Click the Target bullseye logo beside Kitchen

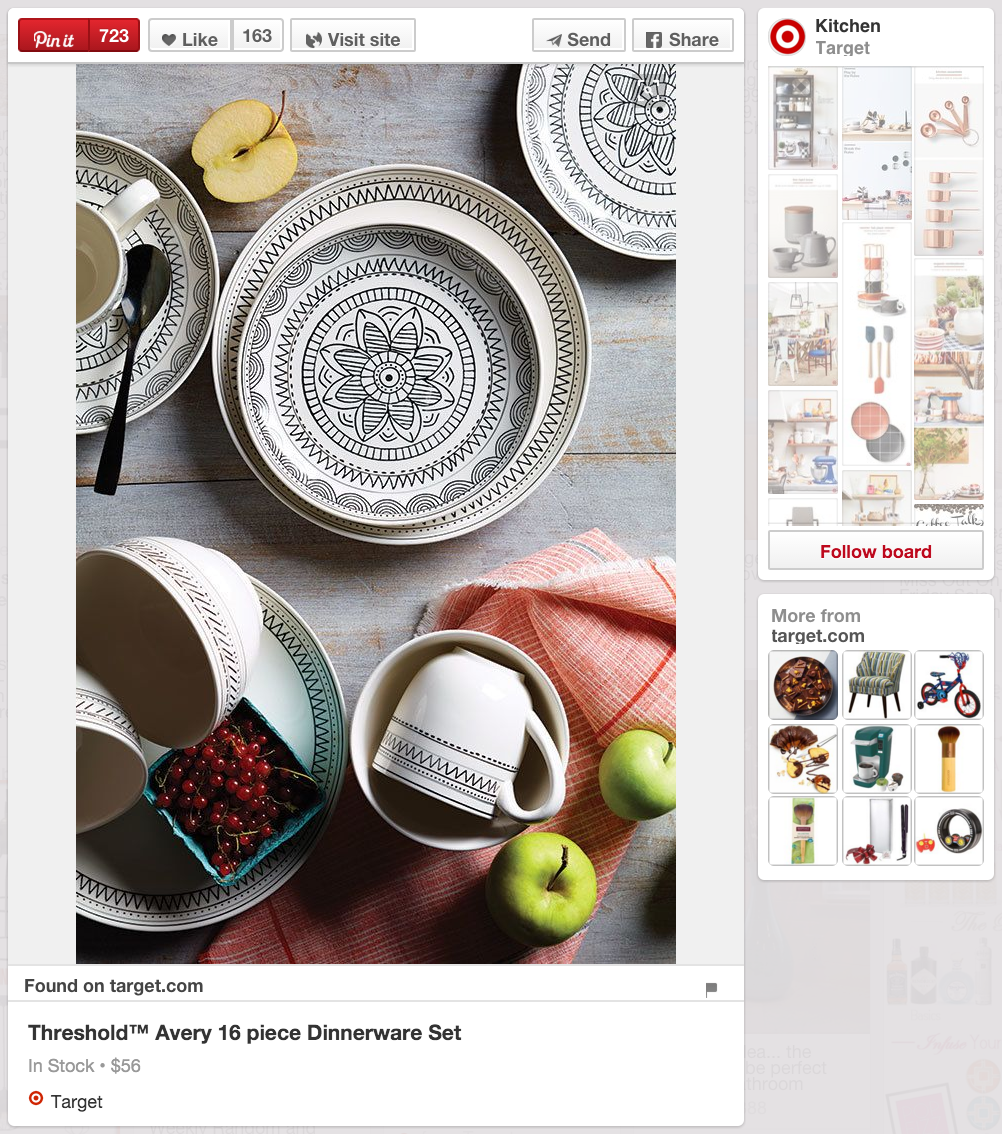(787, 37)
